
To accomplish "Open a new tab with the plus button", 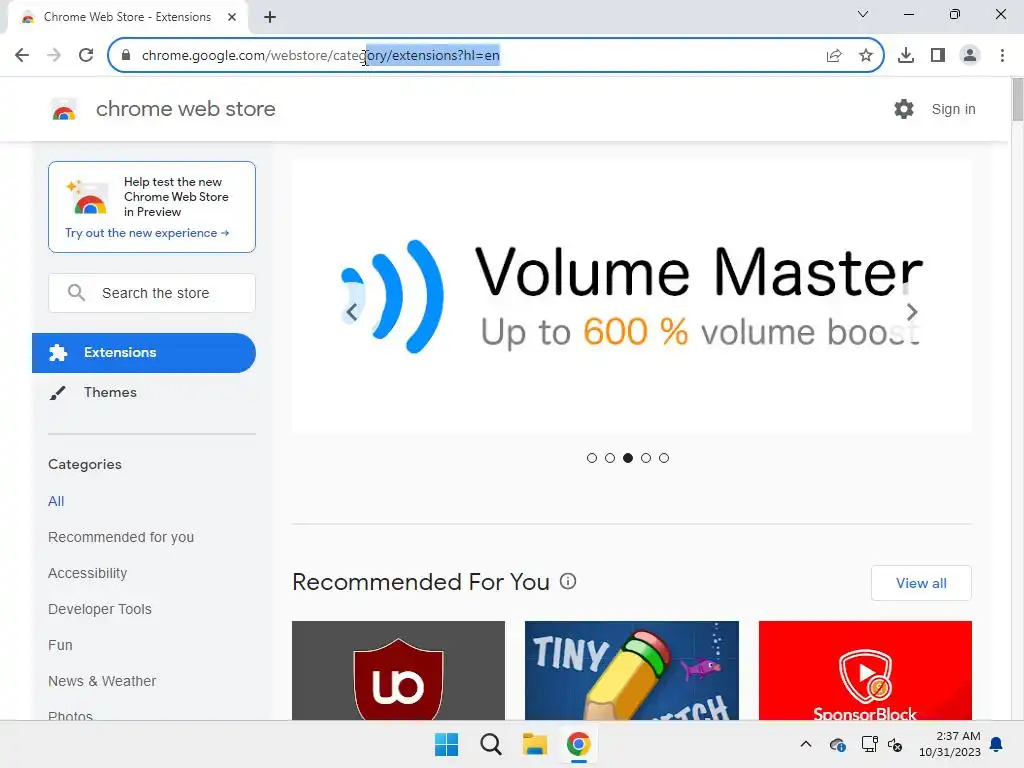I will coord(270,17).
